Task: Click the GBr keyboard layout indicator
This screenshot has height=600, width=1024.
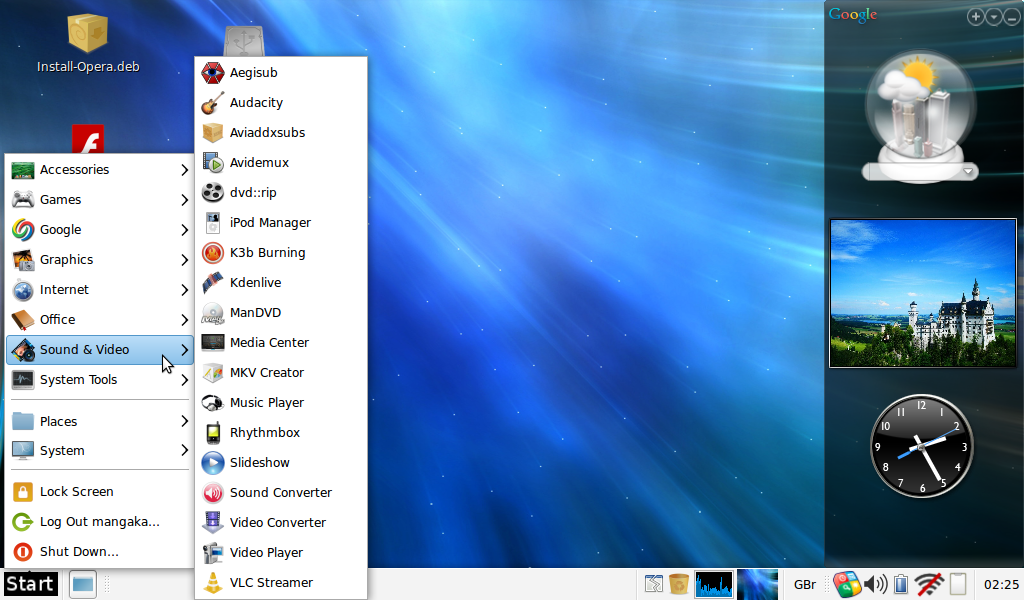Action: [805, 585]
